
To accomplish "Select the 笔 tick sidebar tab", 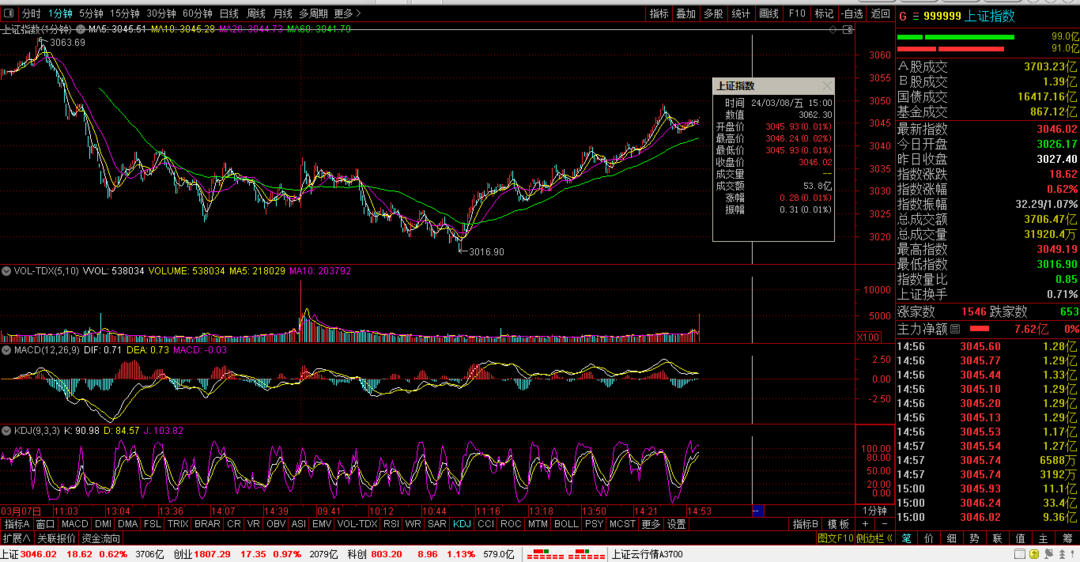I will [906, 538].
